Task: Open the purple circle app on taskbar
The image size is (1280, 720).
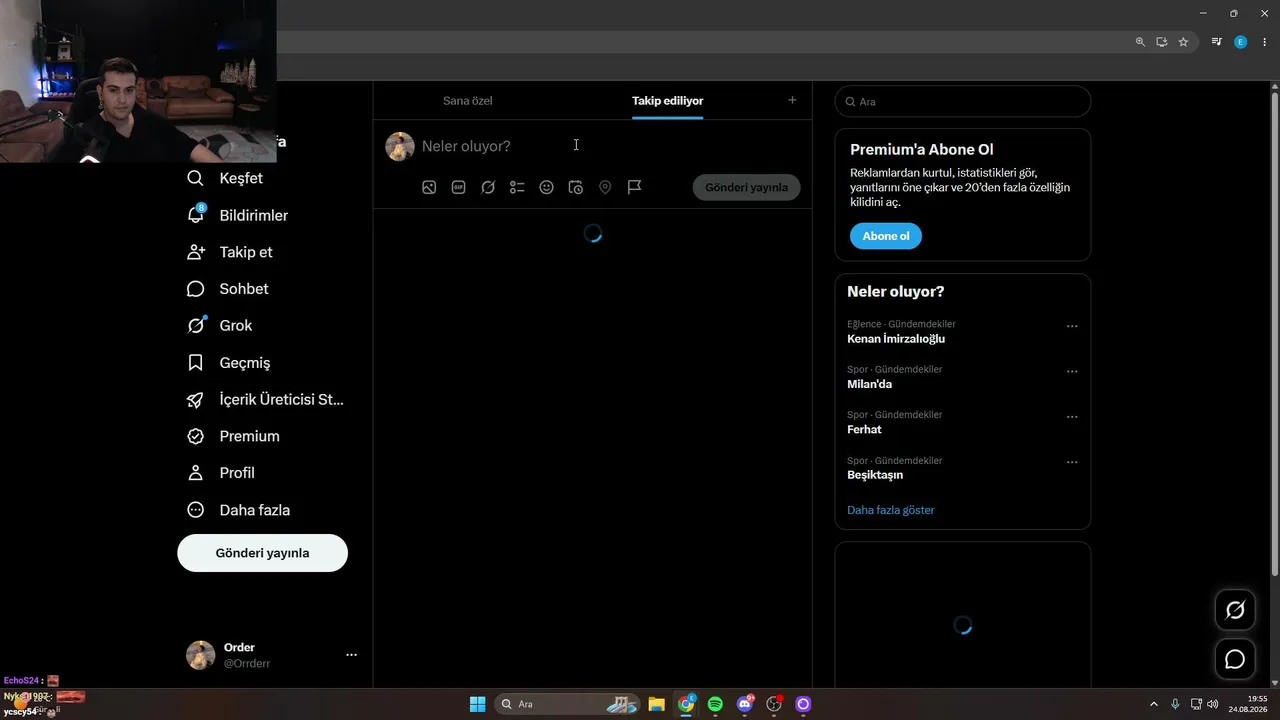Action: [x=803, y=704]
